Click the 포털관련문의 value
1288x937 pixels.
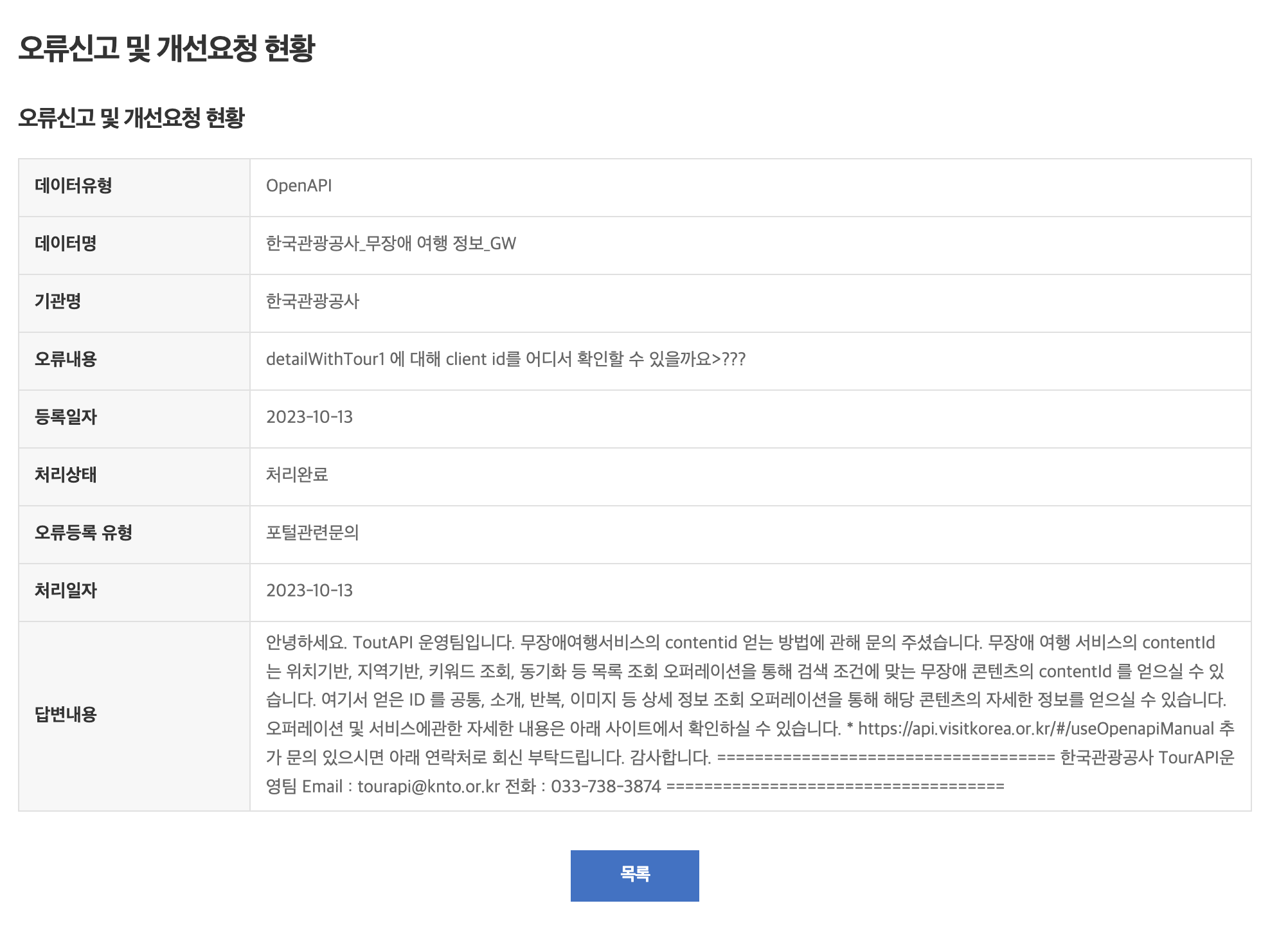coord(312,533)
